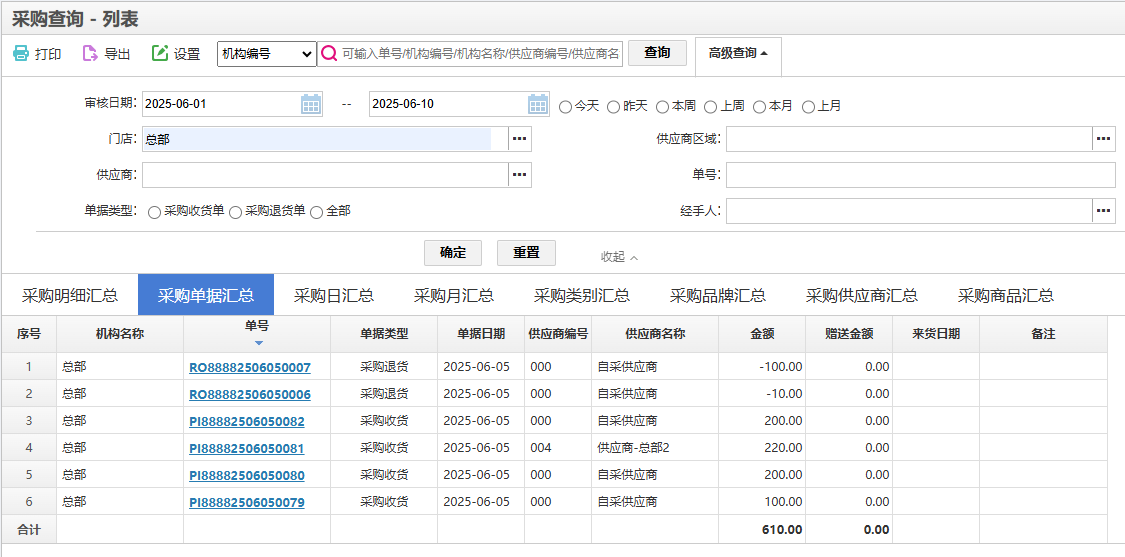
Task: Click the magnifier search icon
Action: click(x=329, y=54)
